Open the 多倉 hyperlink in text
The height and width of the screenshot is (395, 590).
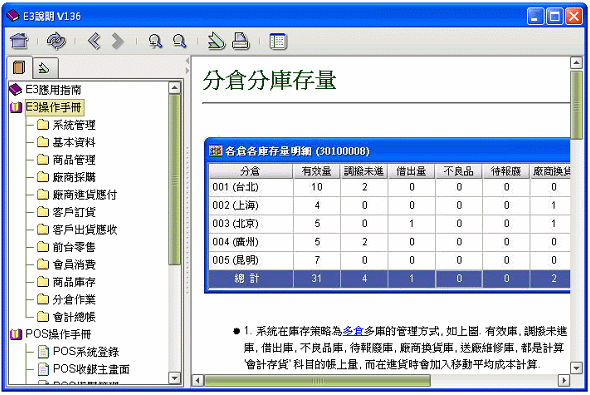pyautogui.click(x=353, y=331)
